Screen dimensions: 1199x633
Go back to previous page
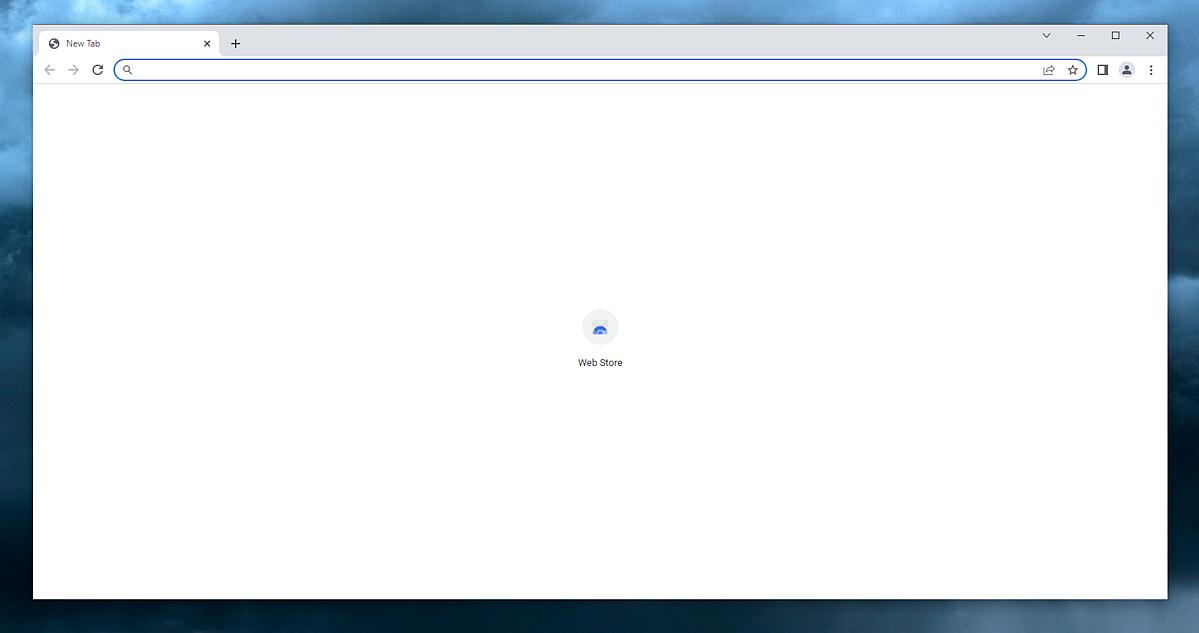[50, 70]
